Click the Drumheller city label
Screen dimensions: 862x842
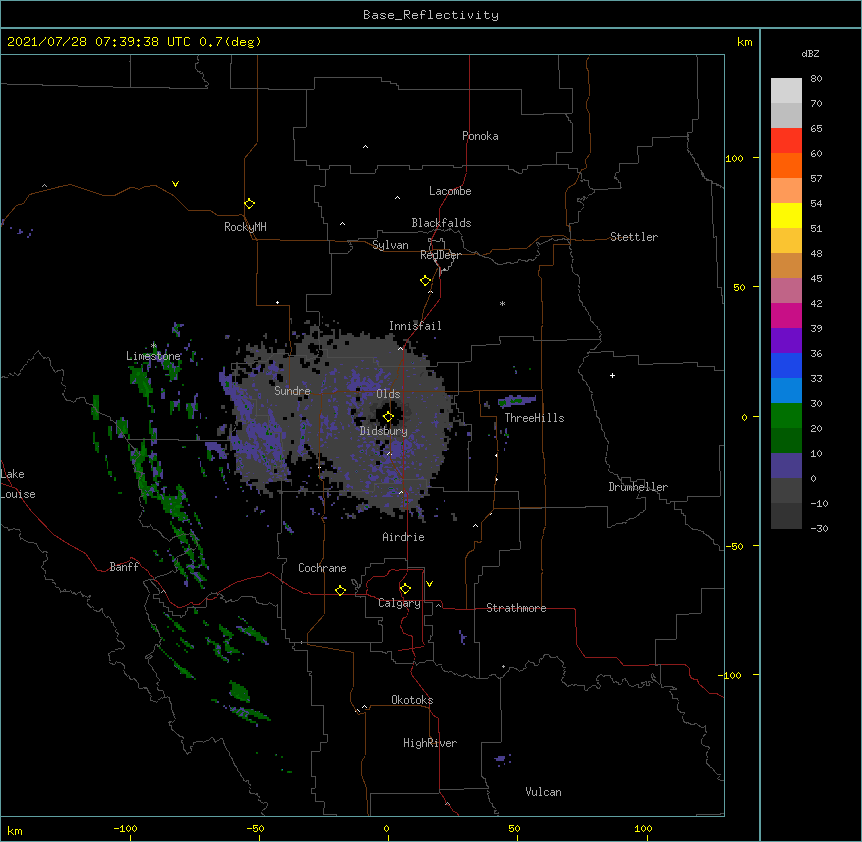coord(638,487)
